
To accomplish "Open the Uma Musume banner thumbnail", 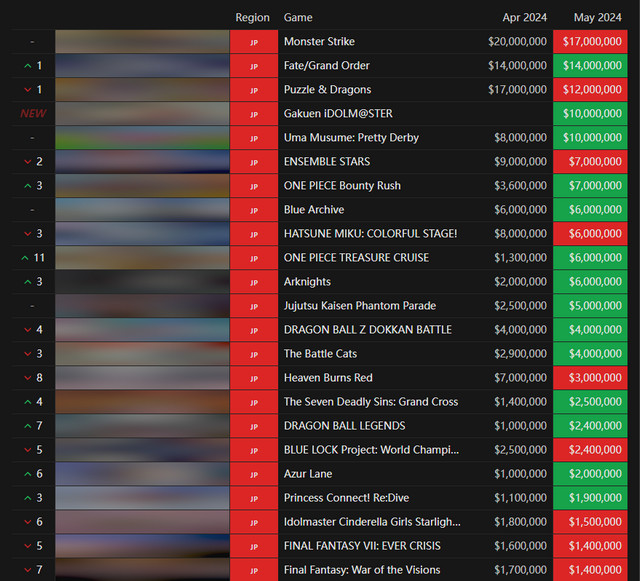I will pos(142,138).
